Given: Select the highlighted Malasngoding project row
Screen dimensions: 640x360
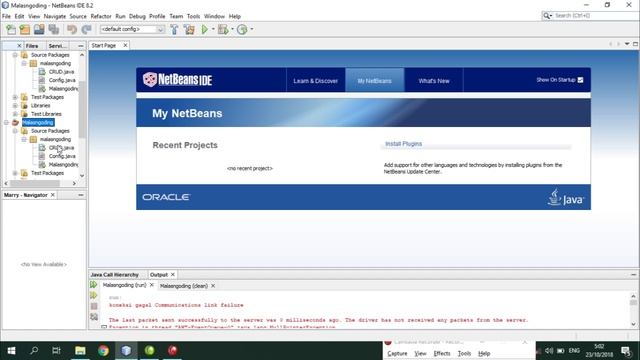Looking at the screenshot, I should (x=38, y=122).
